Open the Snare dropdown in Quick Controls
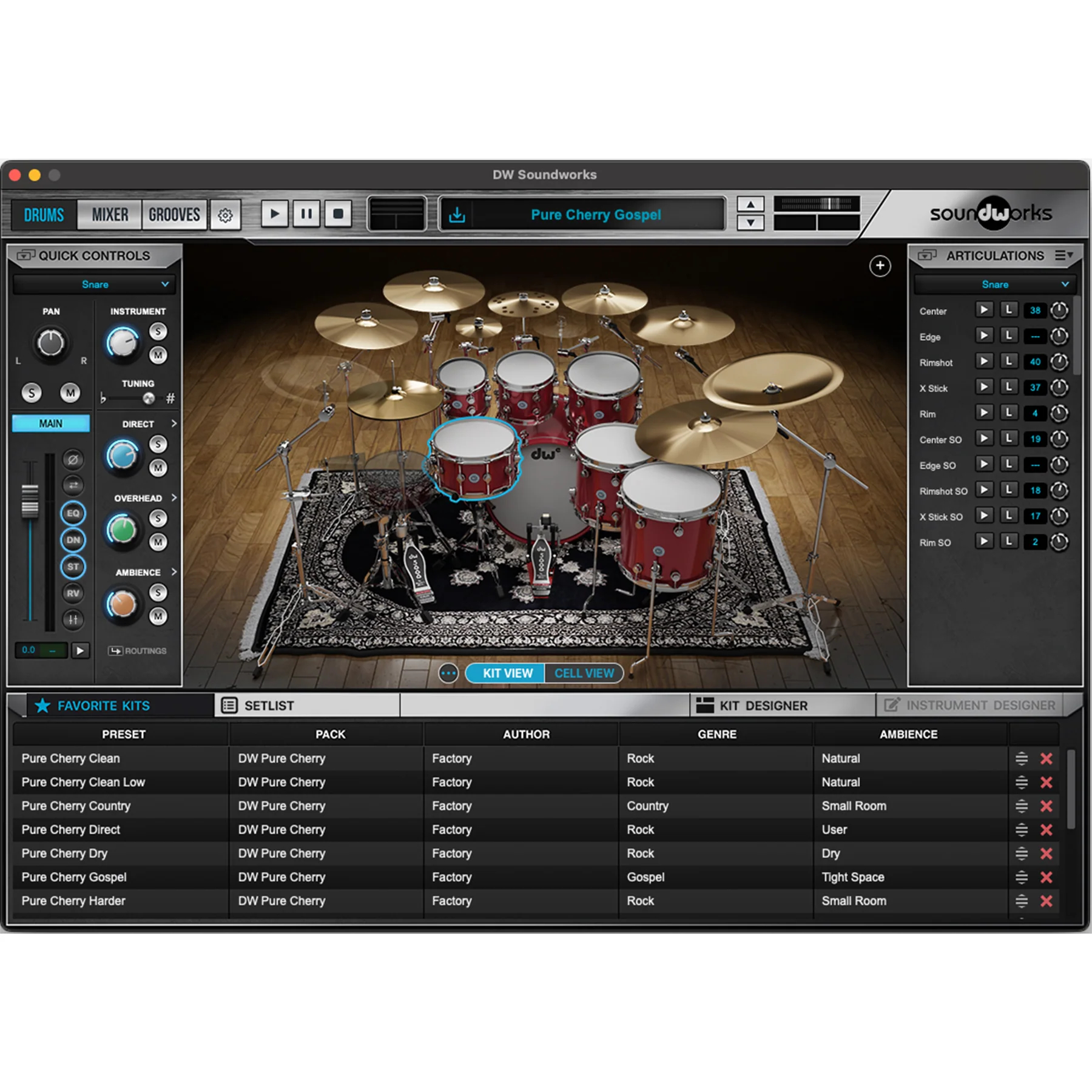 point(94,285)
